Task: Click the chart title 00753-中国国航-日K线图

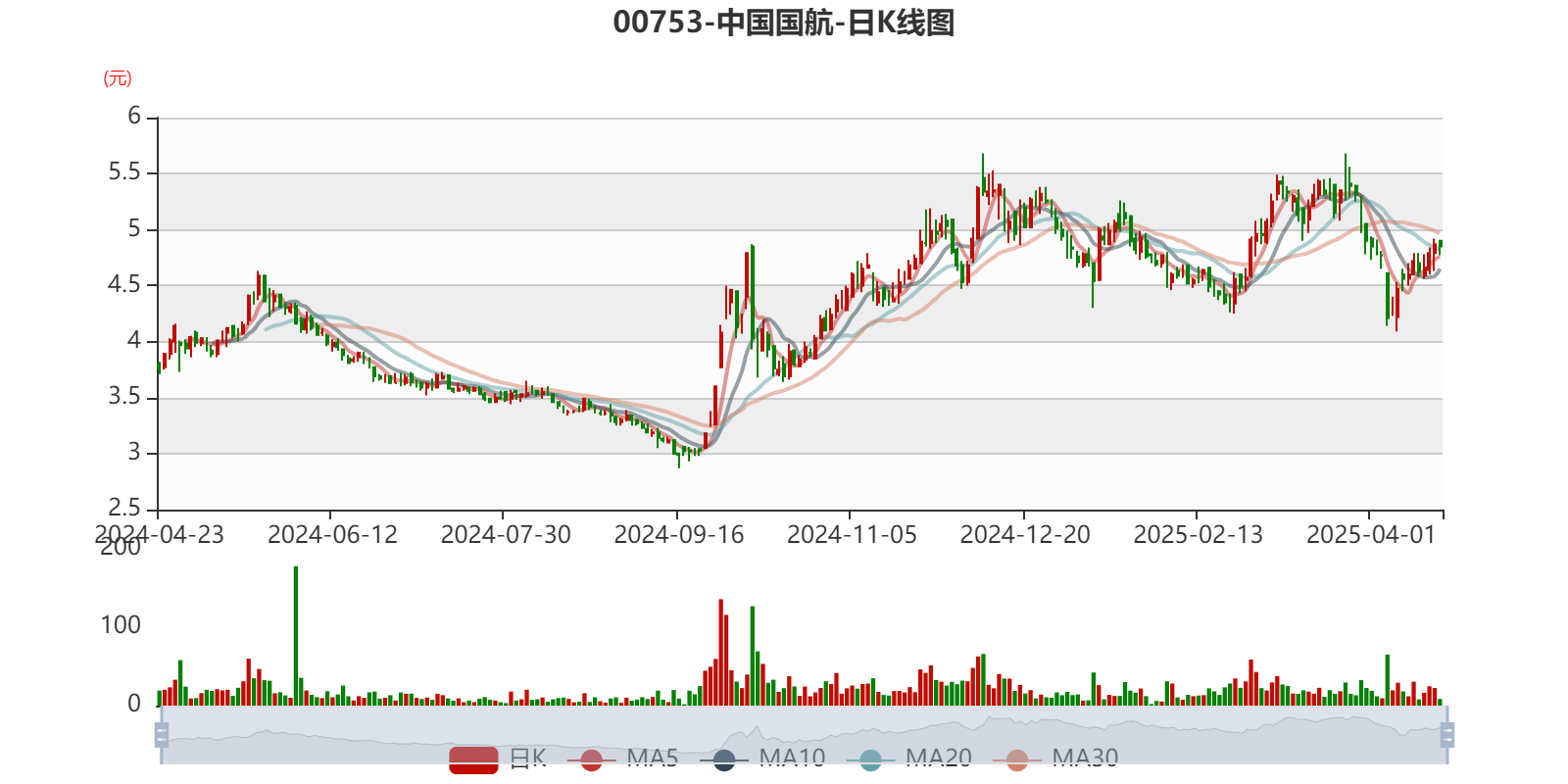Action: 784,23
